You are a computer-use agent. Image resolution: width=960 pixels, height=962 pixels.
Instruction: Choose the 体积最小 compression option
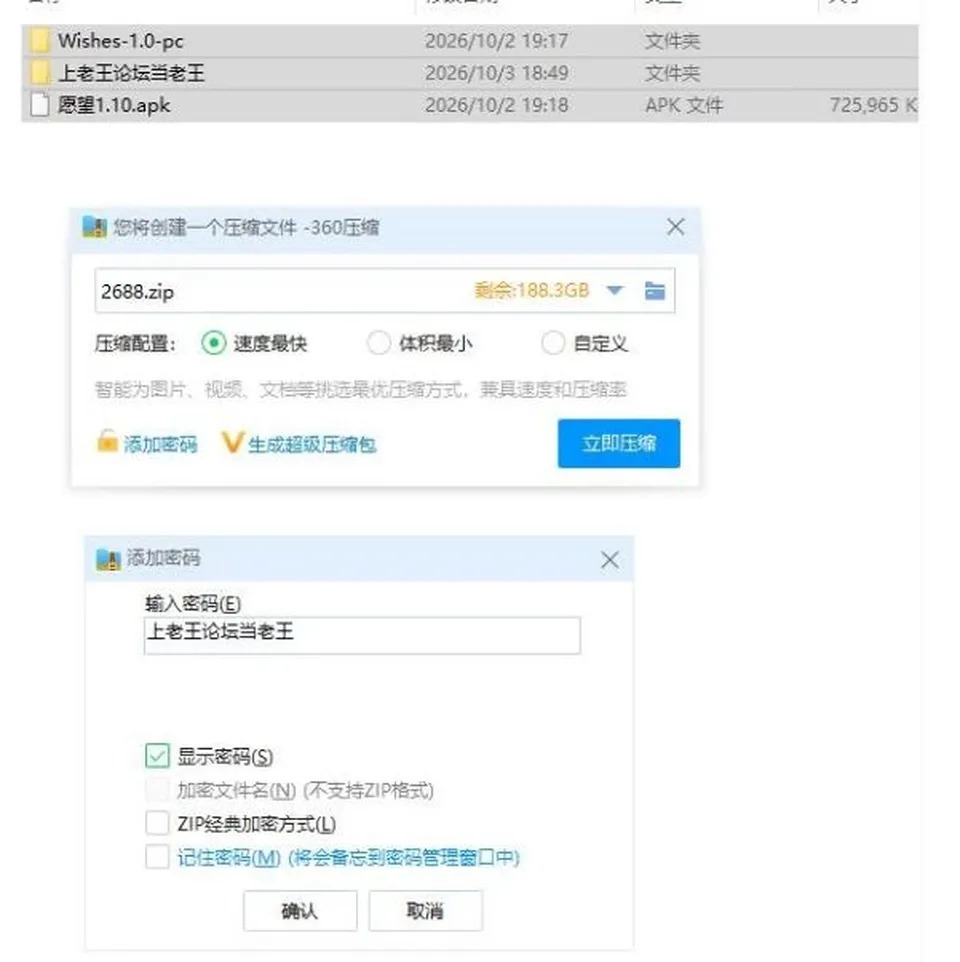coord(378,343)
